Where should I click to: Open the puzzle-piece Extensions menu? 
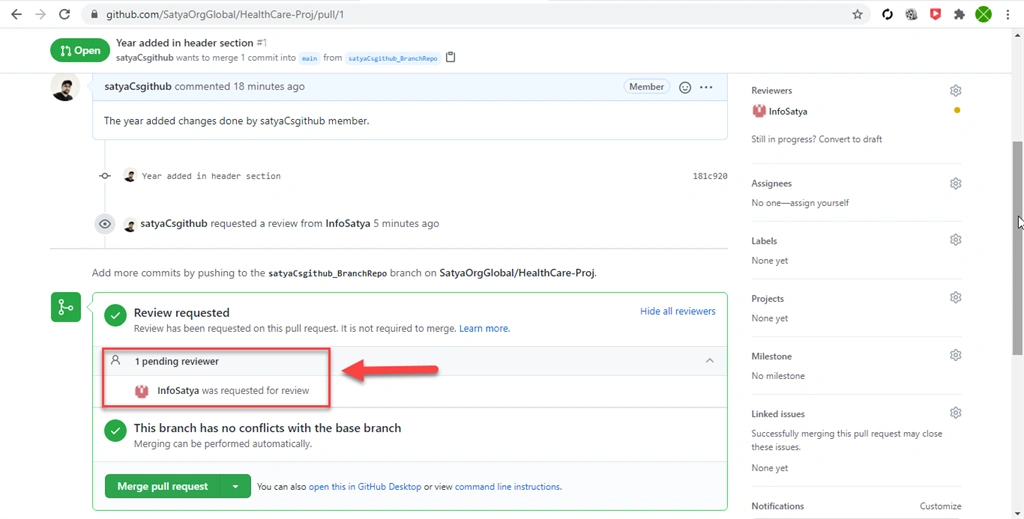(959, 14)
